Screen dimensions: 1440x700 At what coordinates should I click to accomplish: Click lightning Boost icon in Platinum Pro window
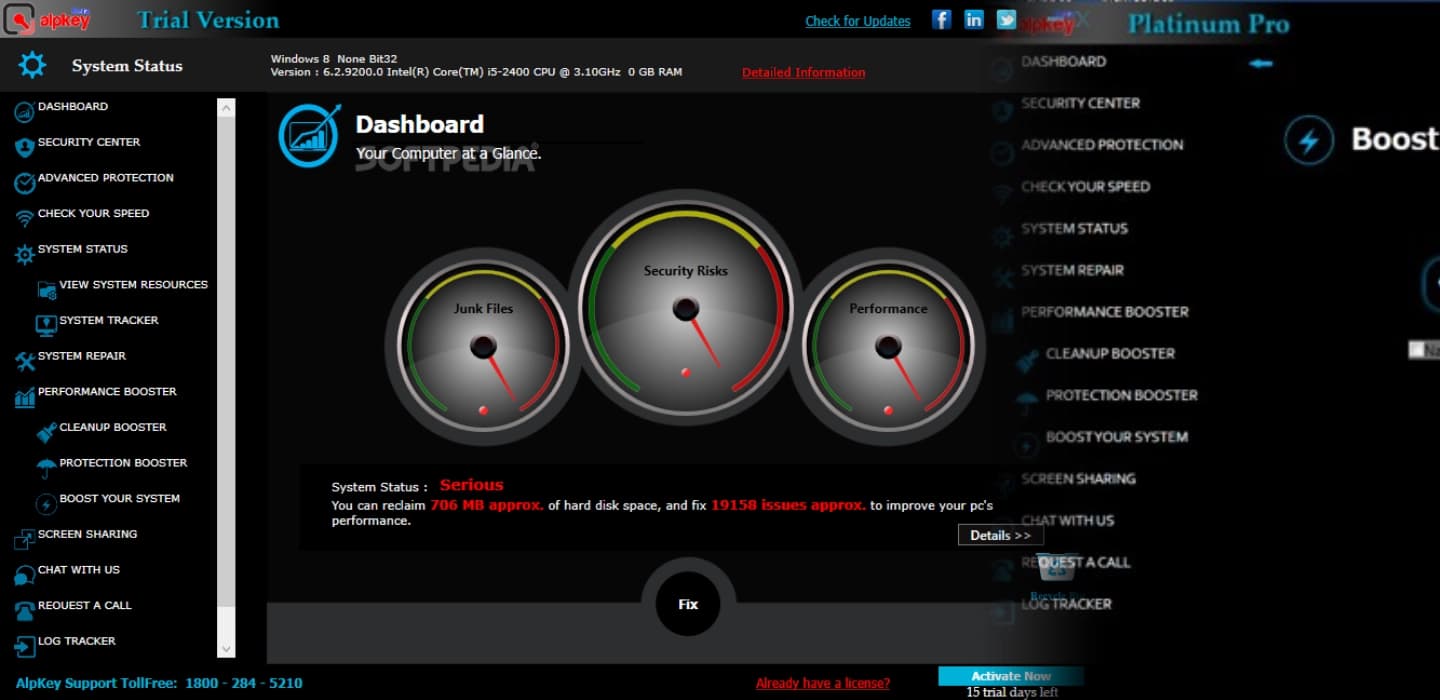[x=1309, y=140]
